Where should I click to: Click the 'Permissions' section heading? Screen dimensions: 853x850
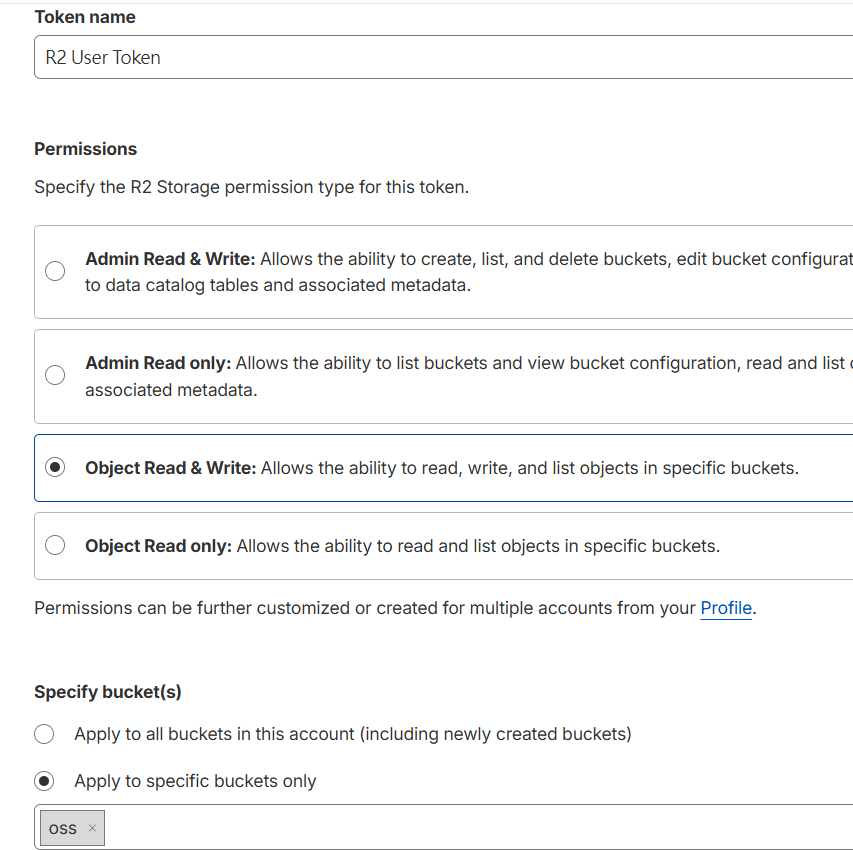[85, 149]
